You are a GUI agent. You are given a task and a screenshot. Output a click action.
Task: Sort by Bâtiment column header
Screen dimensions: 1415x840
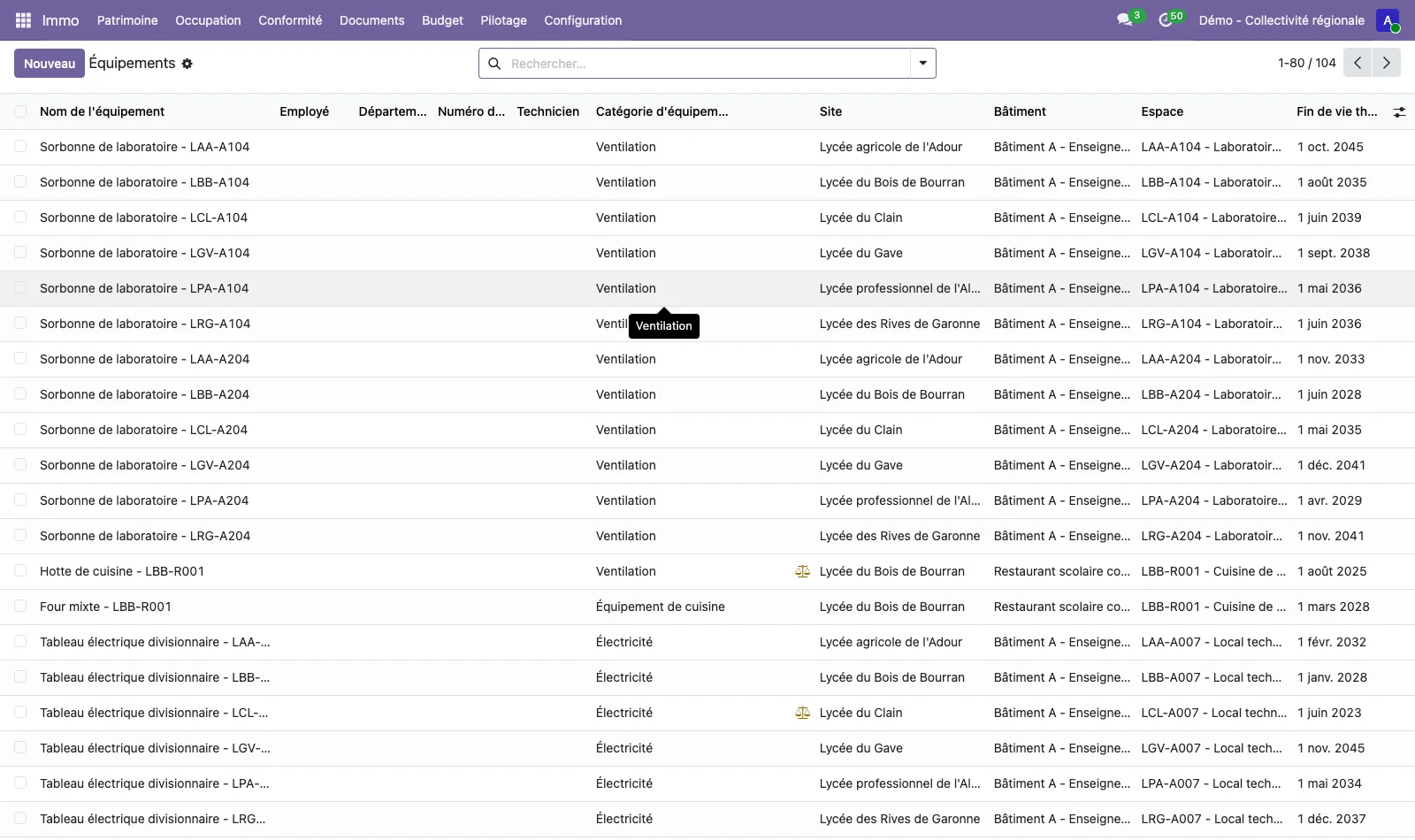coord(1020,111)
